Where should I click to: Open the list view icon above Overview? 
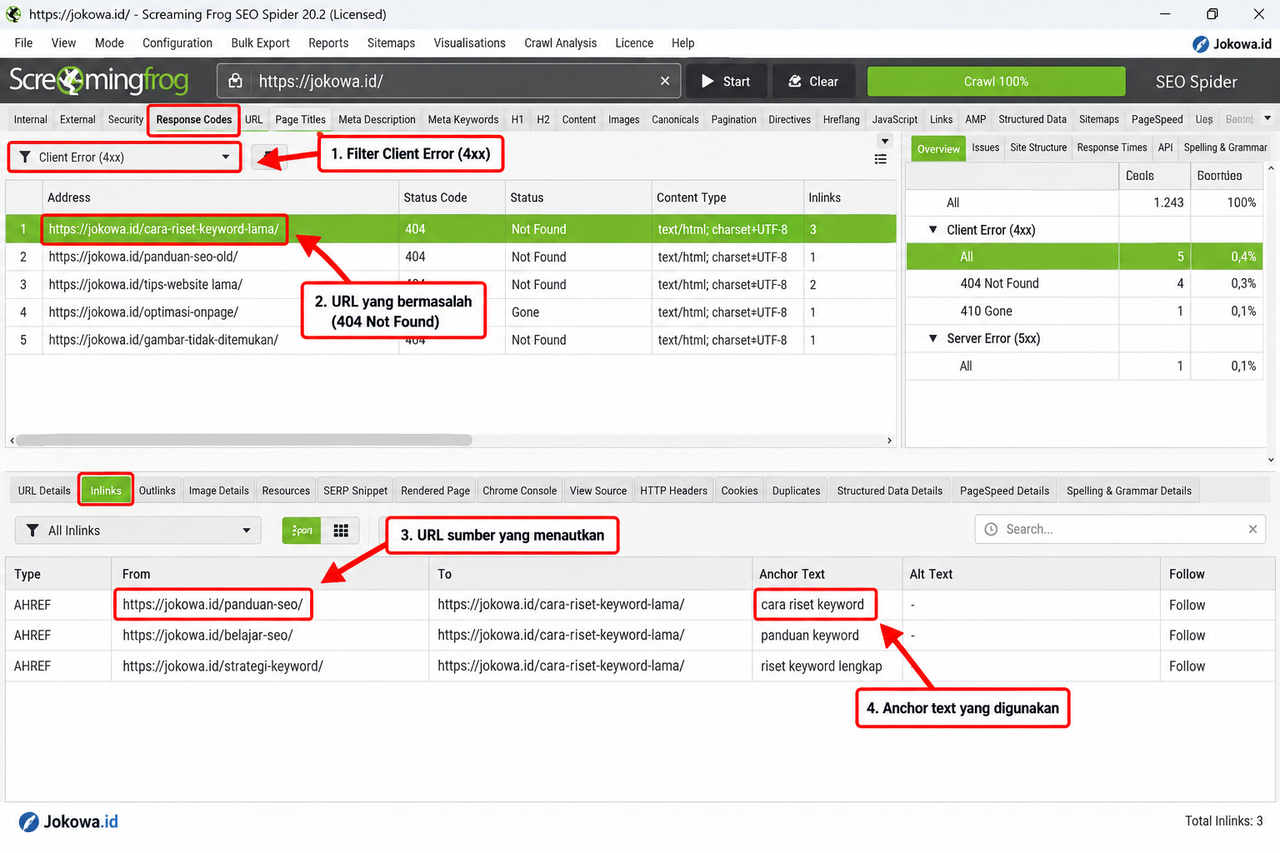coord(881,159)
